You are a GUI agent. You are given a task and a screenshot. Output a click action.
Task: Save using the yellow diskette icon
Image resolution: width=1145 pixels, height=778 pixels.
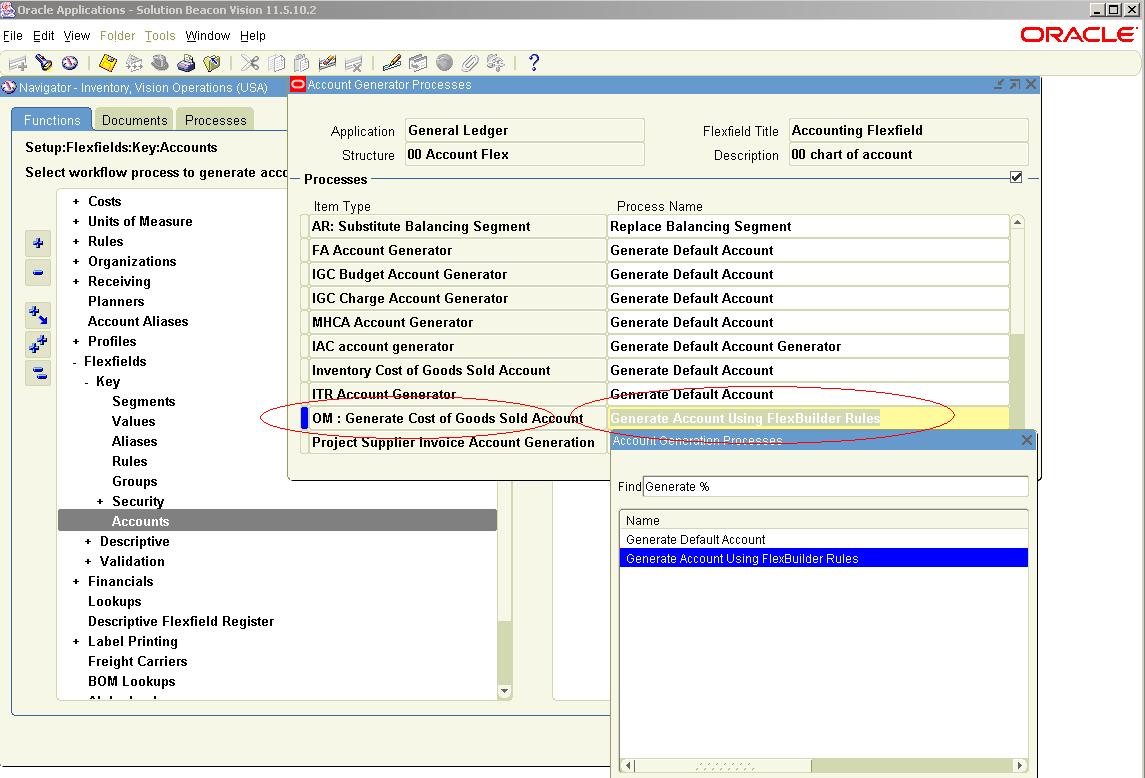point(107,63)
